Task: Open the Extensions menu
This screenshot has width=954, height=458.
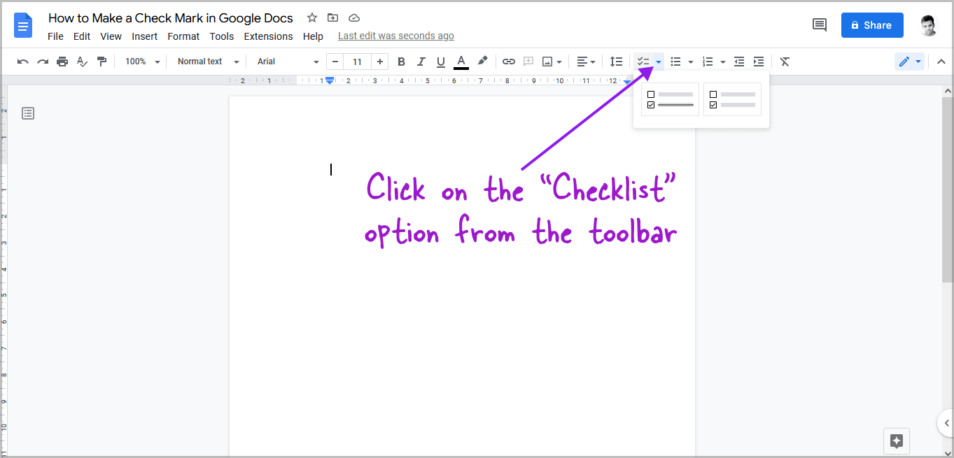Action: tap(268, 36)
